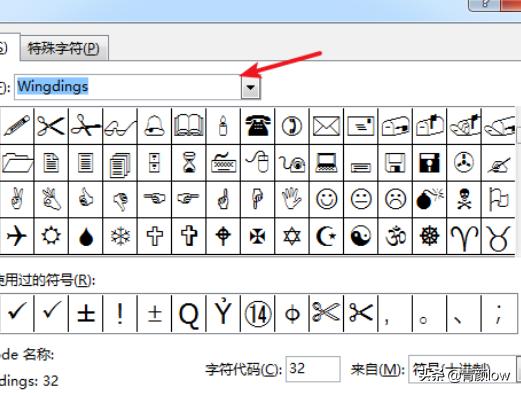
Task: Pick the black floppy disk symbol
Action: click(x=429, y=162)
